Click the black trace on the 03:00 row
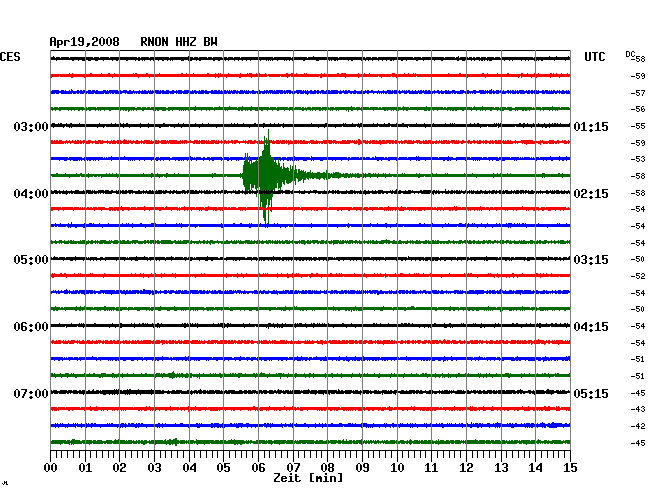This screenshot has width=650, height=494. click(310, 125)
